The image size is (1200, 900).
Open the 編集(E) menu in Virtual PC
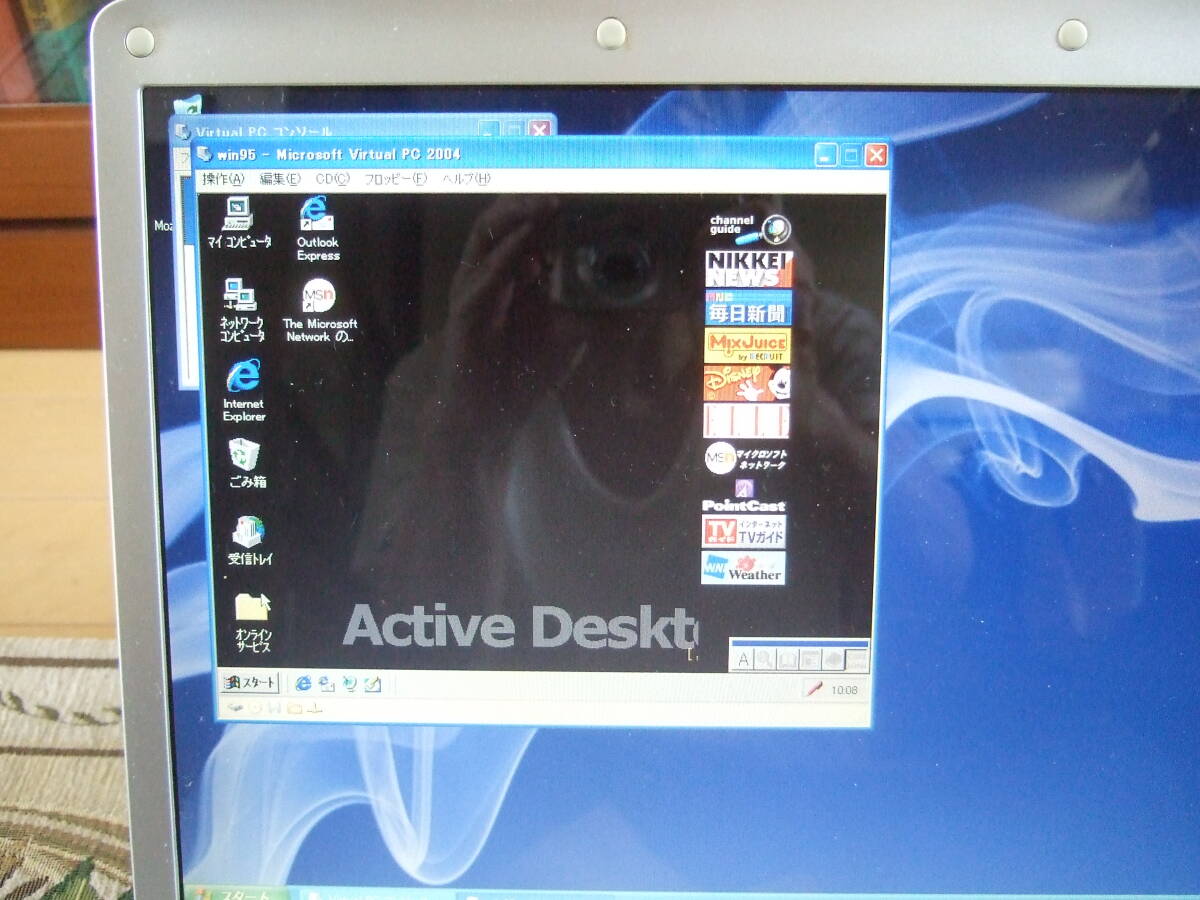(279, 179)
